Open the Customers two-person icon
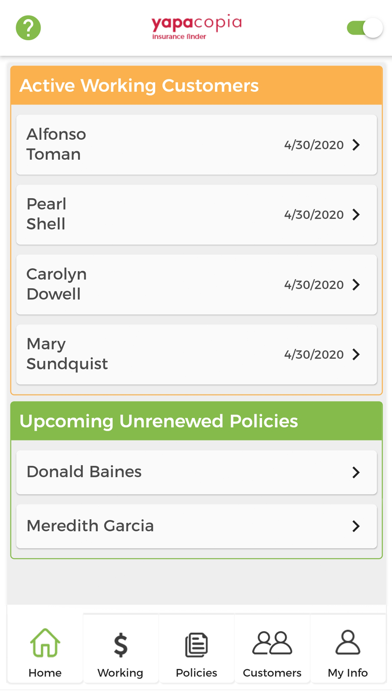Screen dimensions: 392x696 (x=272, y=643)
